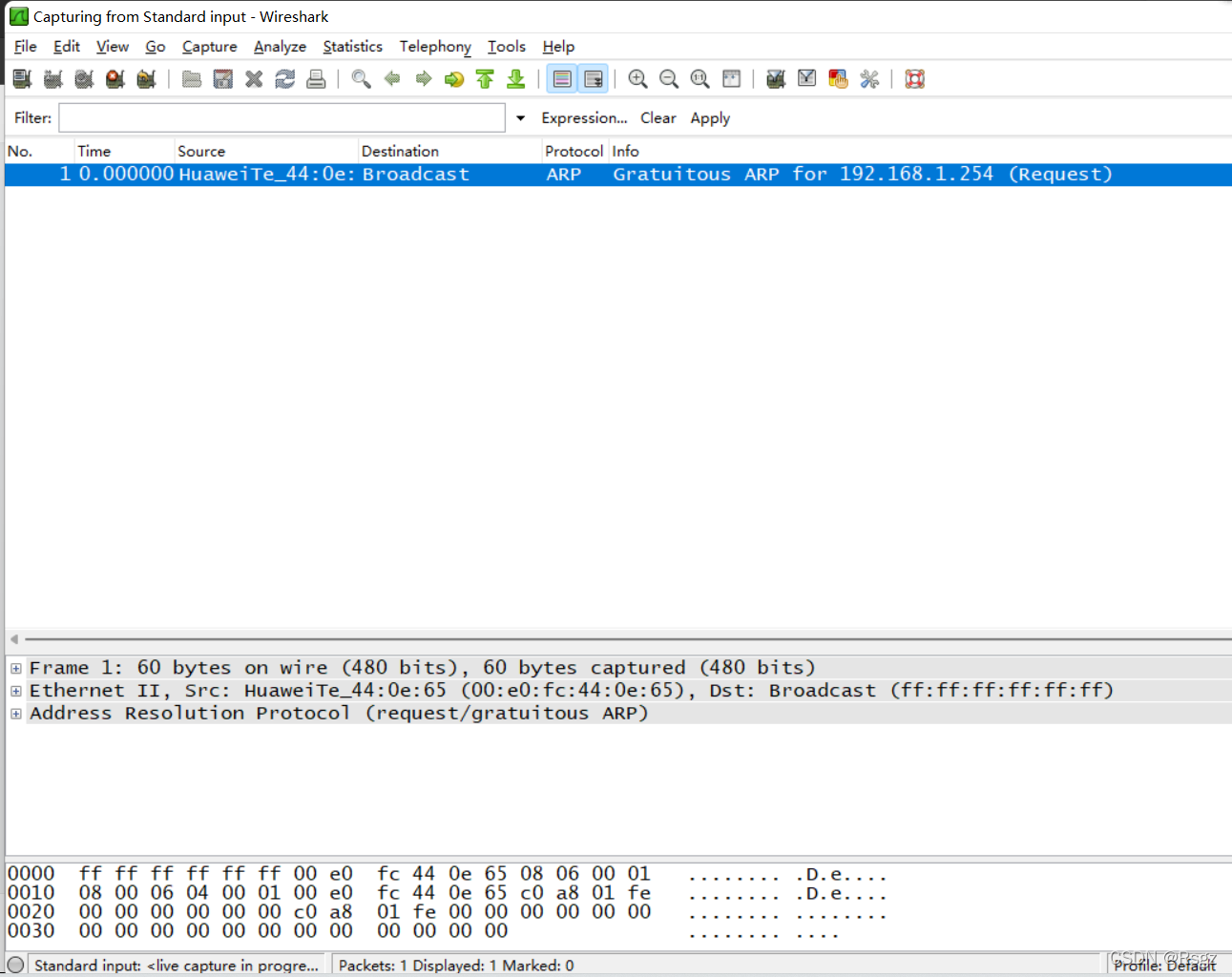Go back in packet history
The width and height of the screenshot is (1232, 977).
point(392,79)
